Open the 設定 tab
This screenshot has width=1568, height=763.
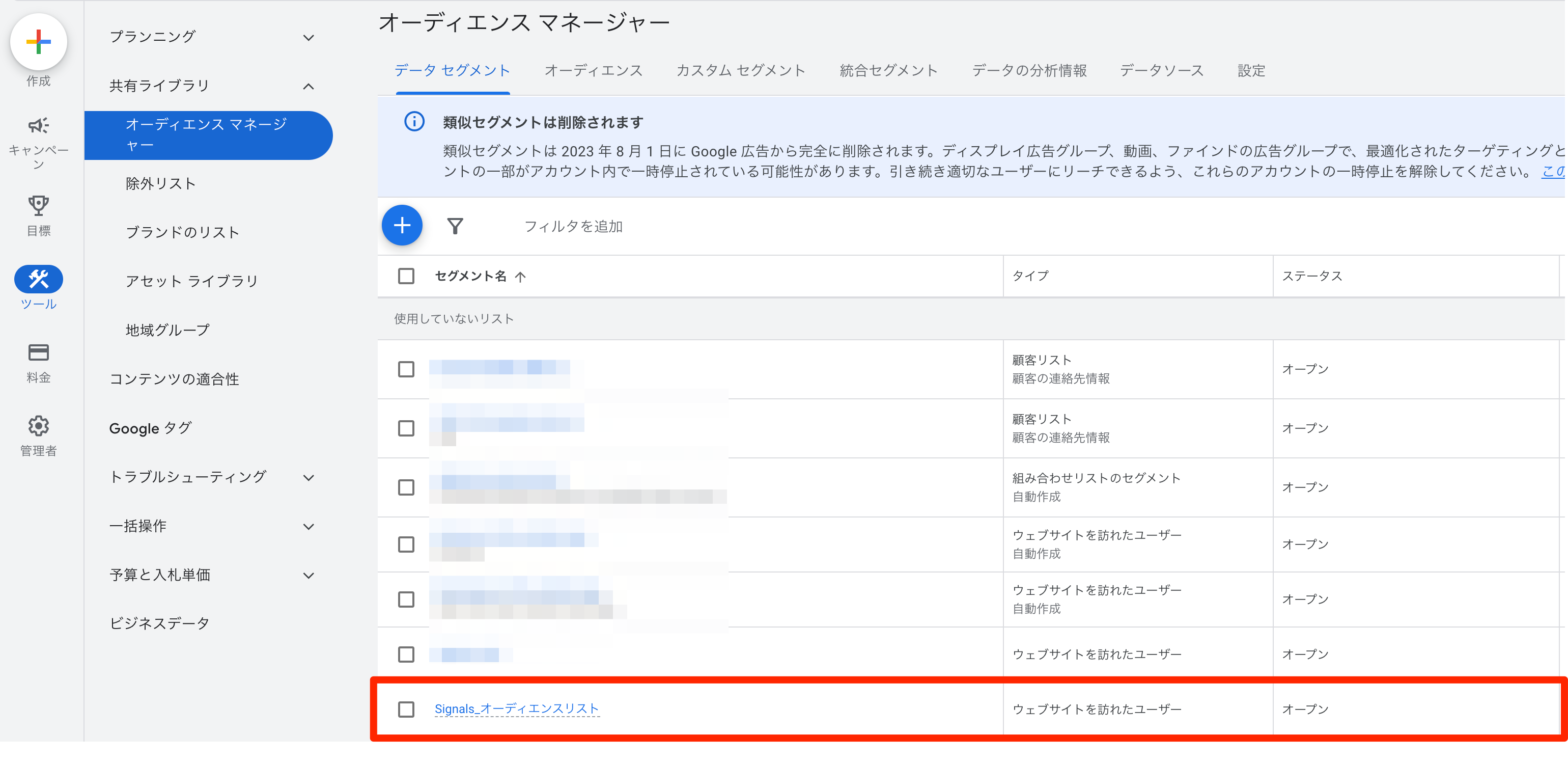coord(1251,71)
